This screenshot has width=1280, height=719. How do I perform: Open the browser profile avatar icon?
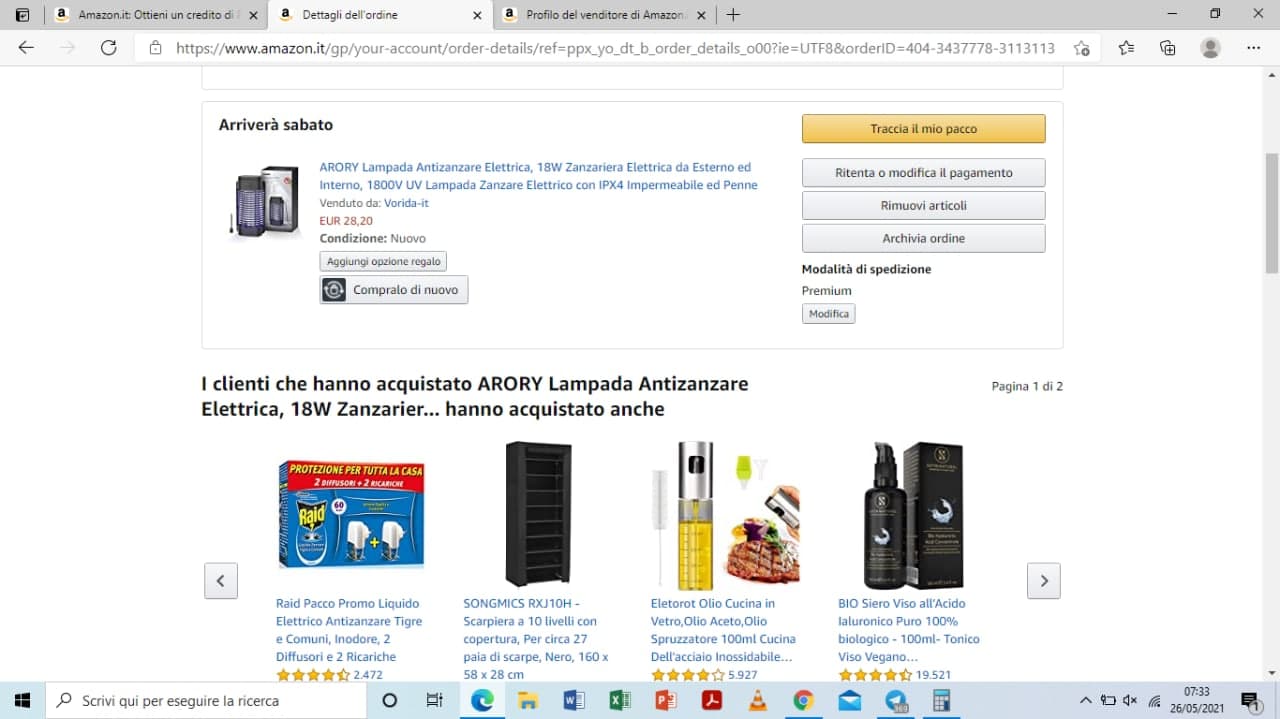pyautogui.click(x=1210, y=48)
